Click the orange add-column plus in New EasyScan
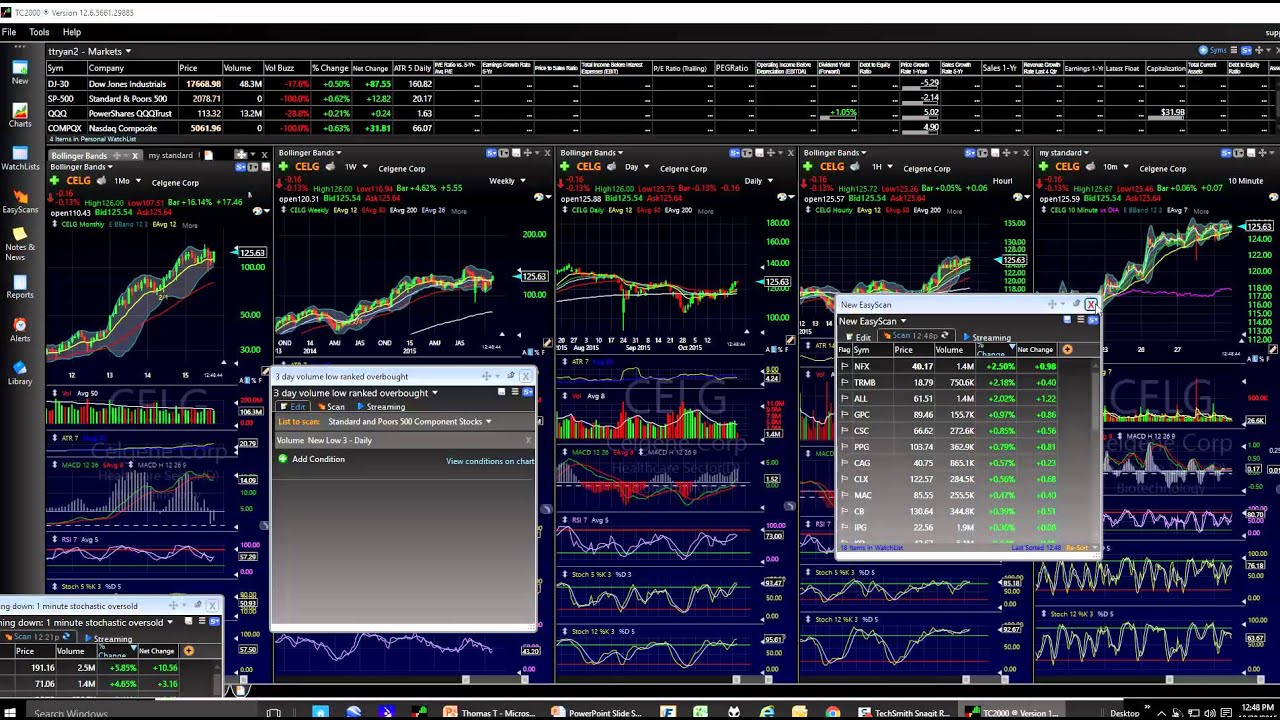This screenshot has height=720, width=1280. pyautogui.click(x=1067, y=350)
